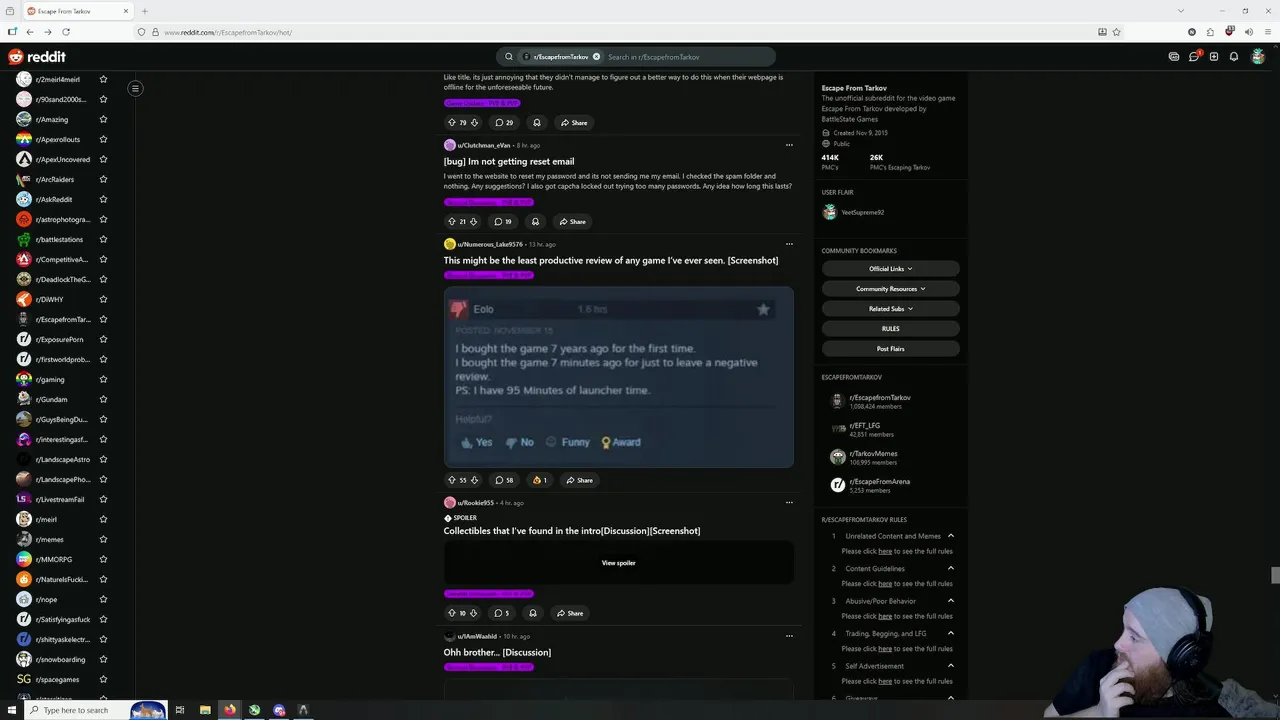Toggle favorite star for r/Gundam
Viewport: 1280px width, 720px height.
pos(103,399)
